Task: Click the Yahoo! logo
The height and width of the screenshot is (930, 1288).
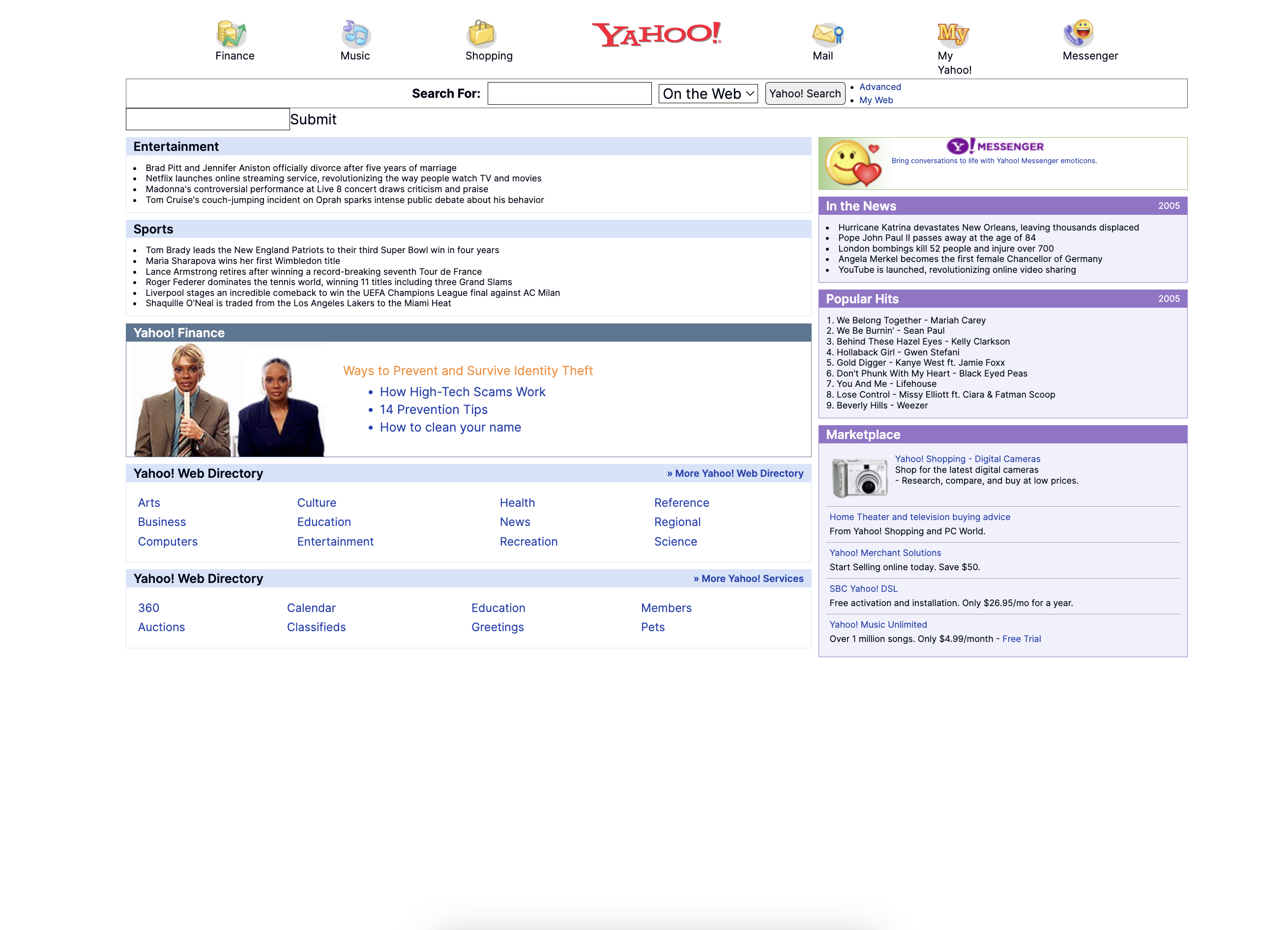Action: click(656, 34)
